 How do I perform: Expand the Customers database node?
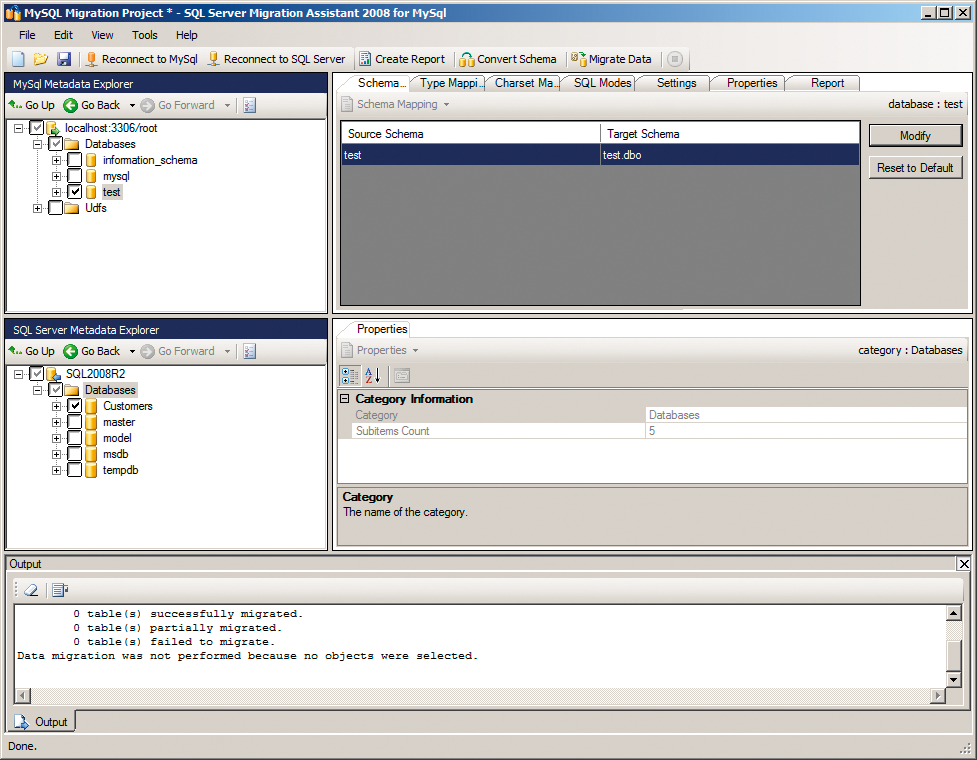pos(57,406)
